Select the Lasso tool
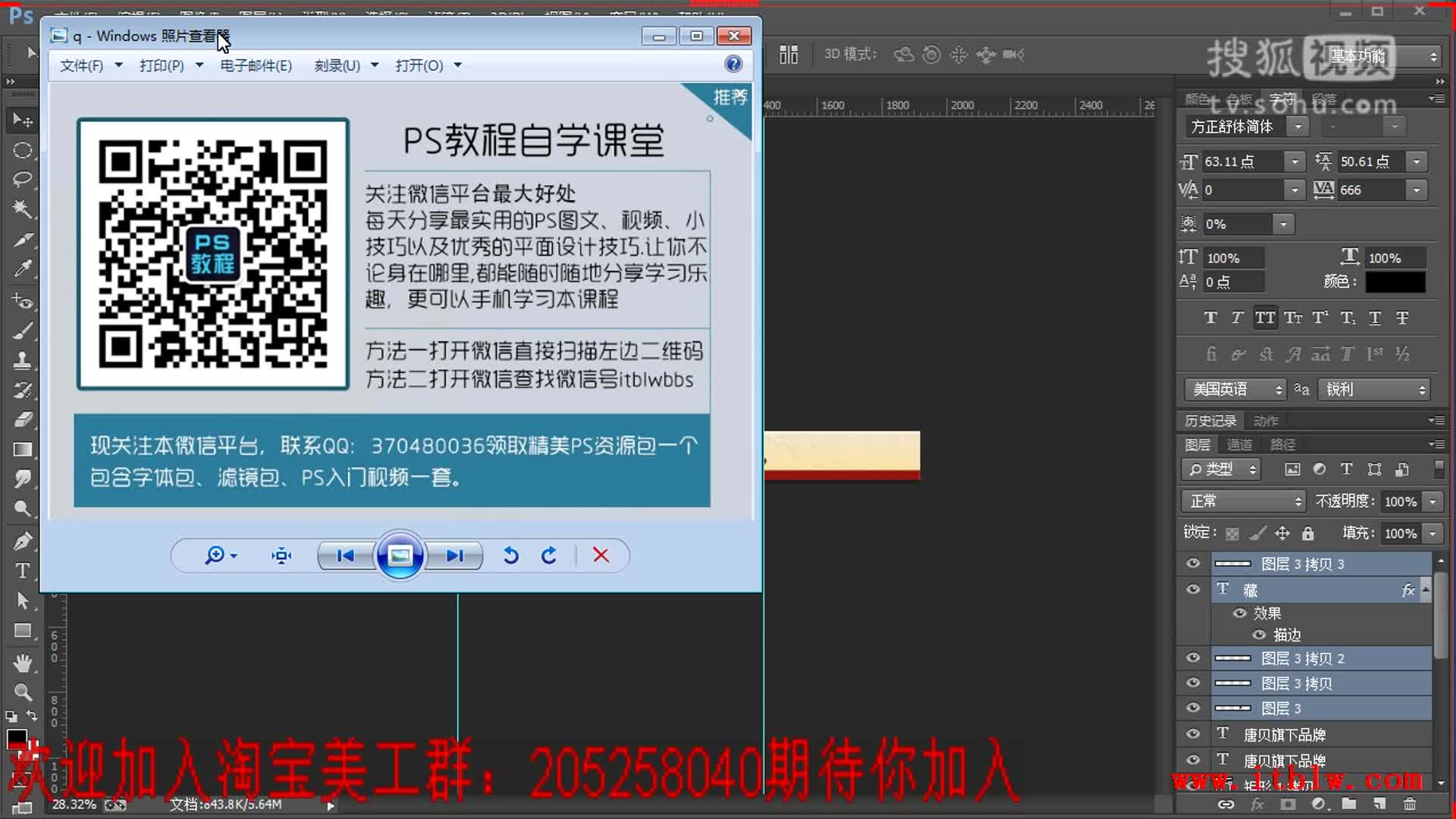Screen dimensions: 1456x819 23,180
